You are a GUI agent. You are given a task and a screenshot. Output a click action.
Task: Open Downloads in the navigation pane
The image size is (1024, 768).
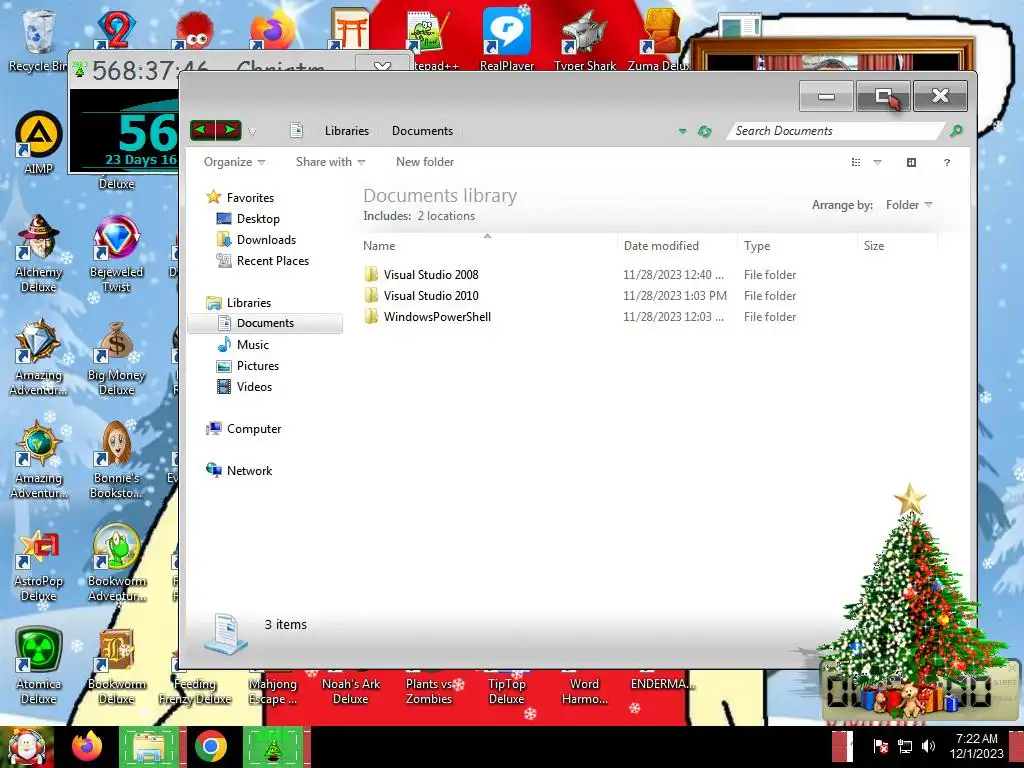tap(266, 240)
